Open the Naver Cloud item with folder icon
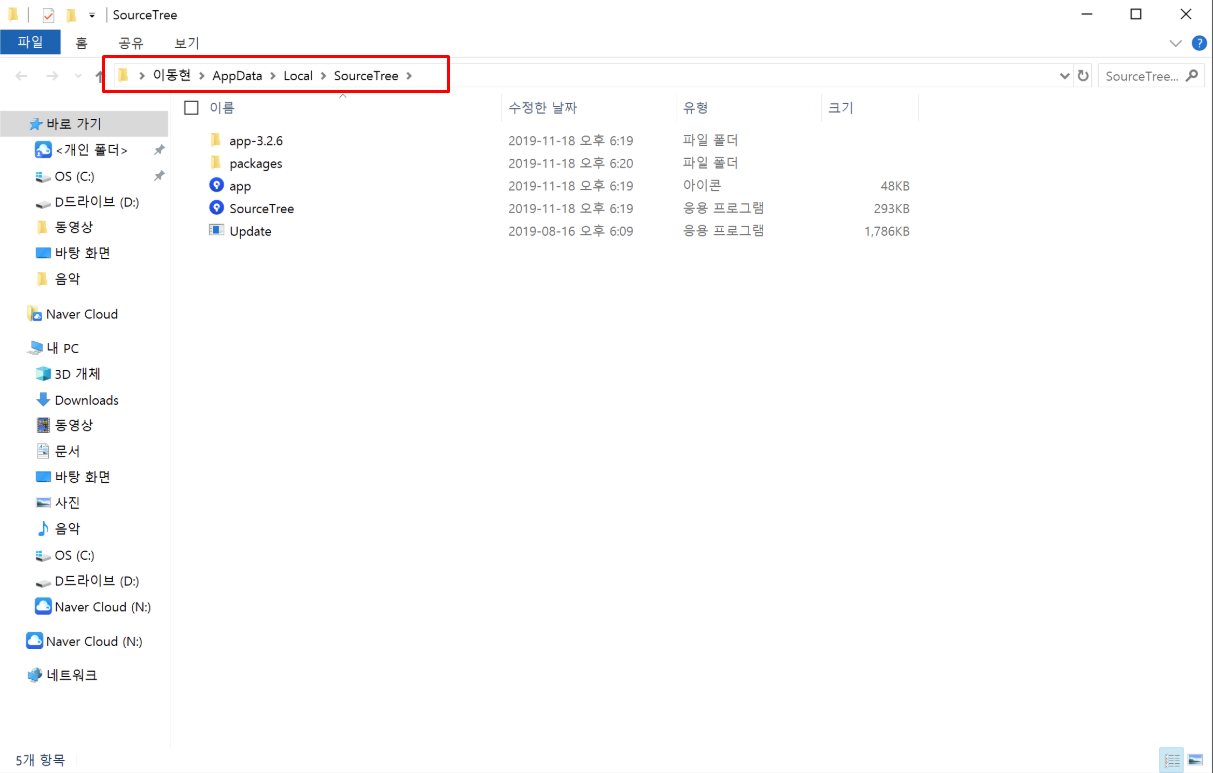The image size is (1213, 773). tap(82, 314)
